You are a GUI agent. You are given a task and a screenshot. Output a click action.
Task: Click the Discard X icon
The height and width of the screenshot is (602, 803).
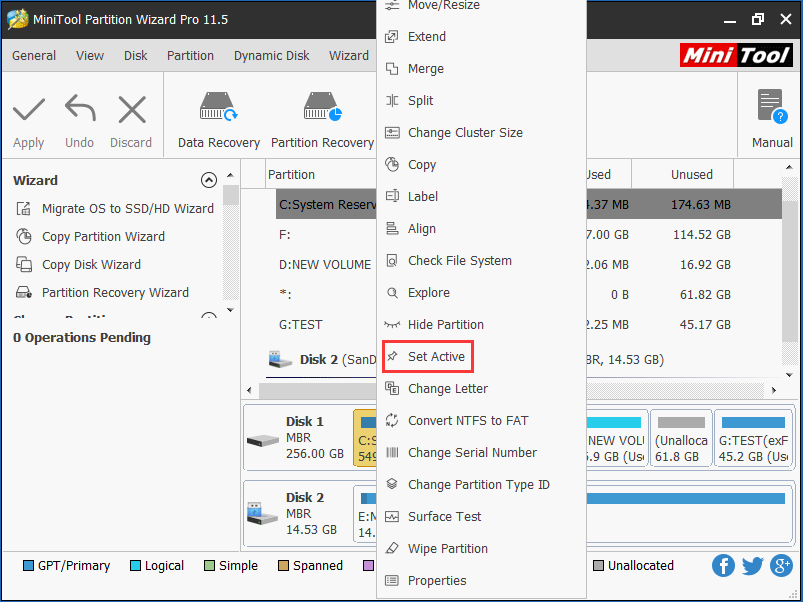coord(132,110)
